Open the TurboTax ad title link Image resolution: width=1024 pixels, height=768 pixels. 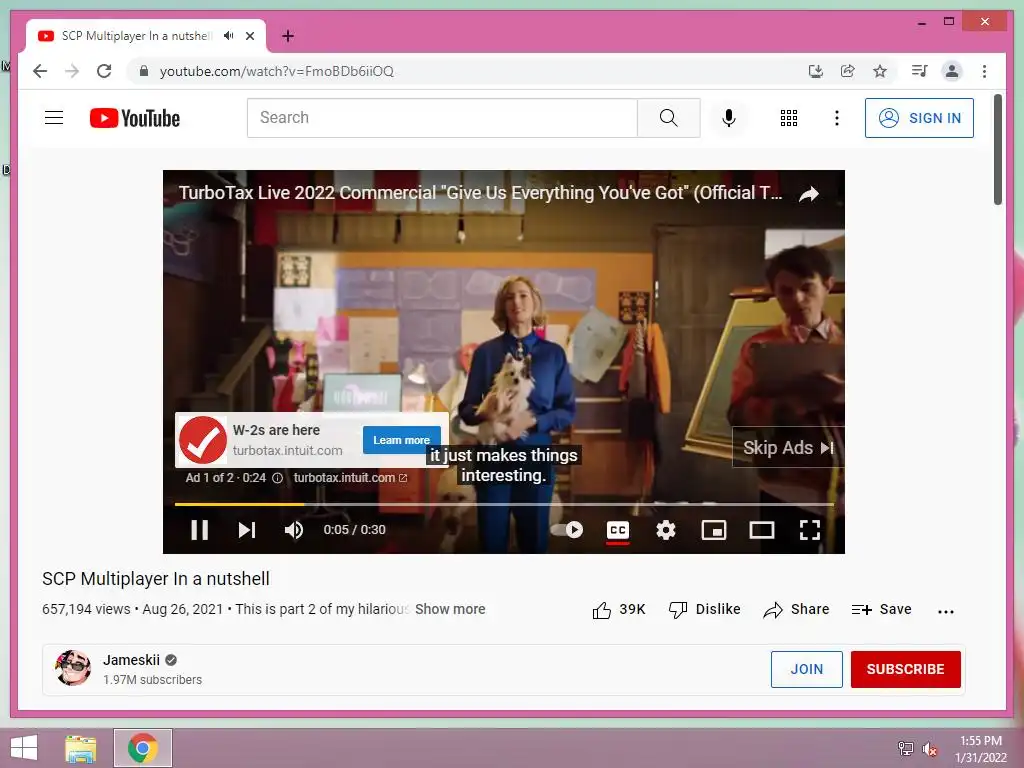coord(480,193)
